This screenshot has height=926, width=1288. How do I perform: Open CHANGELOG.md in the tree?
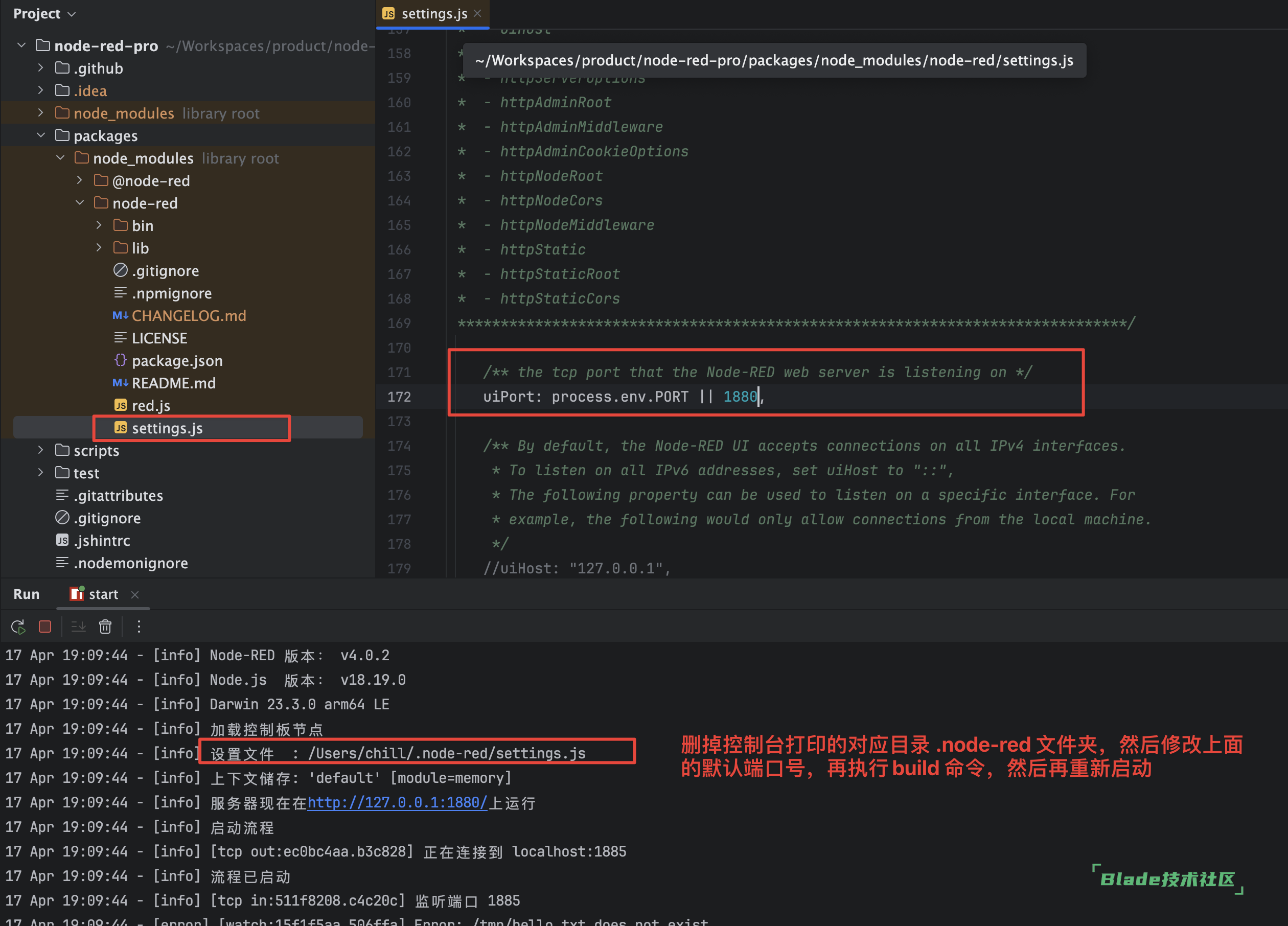pyautogui.click(x=189, y=316)
